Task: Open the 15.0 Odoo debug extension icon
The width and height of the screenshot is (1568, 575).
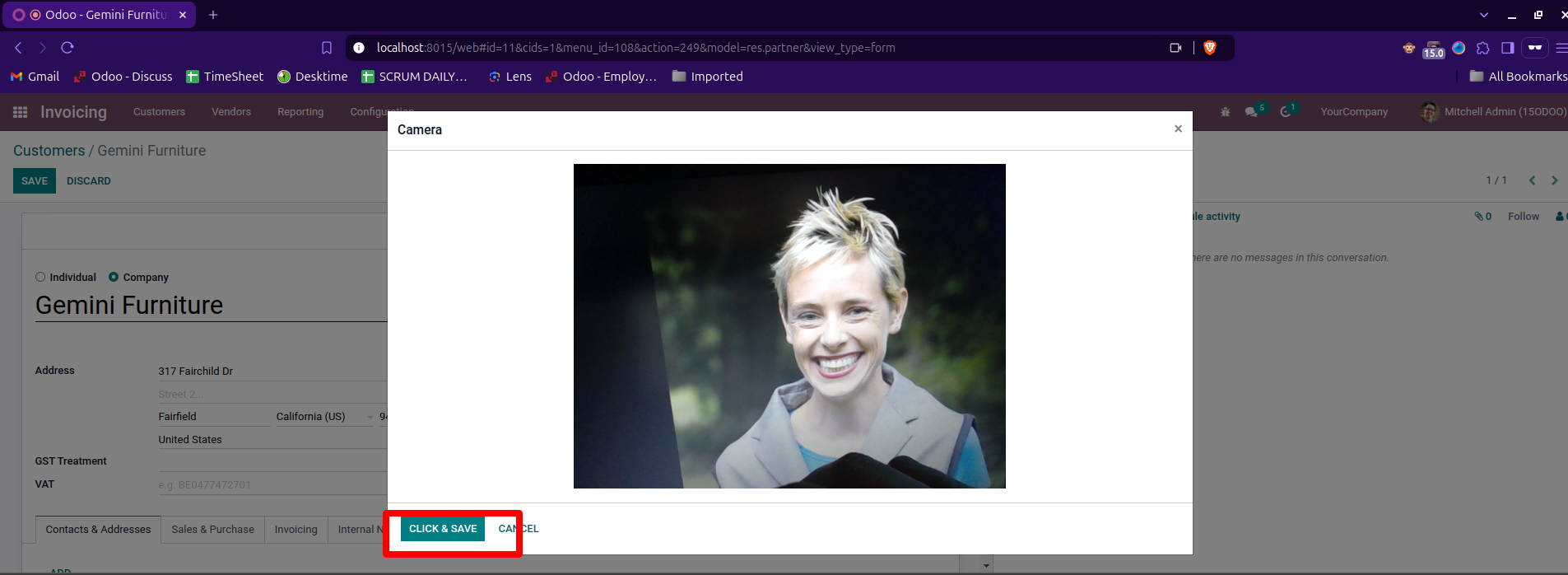Action: [x=1434, y=49]
